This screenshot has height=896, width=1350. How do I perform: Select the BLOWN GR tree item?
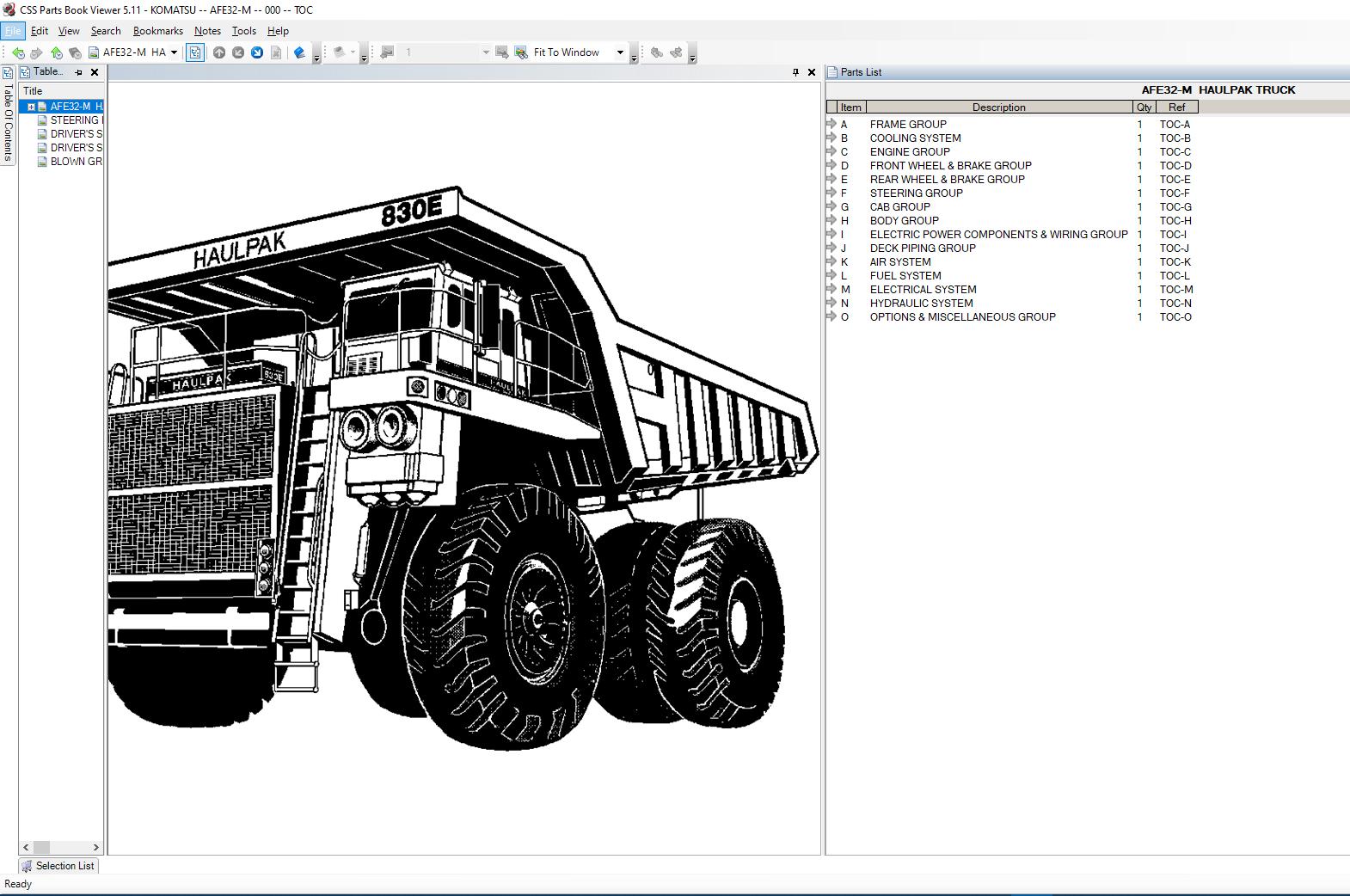tap(71, 162)
